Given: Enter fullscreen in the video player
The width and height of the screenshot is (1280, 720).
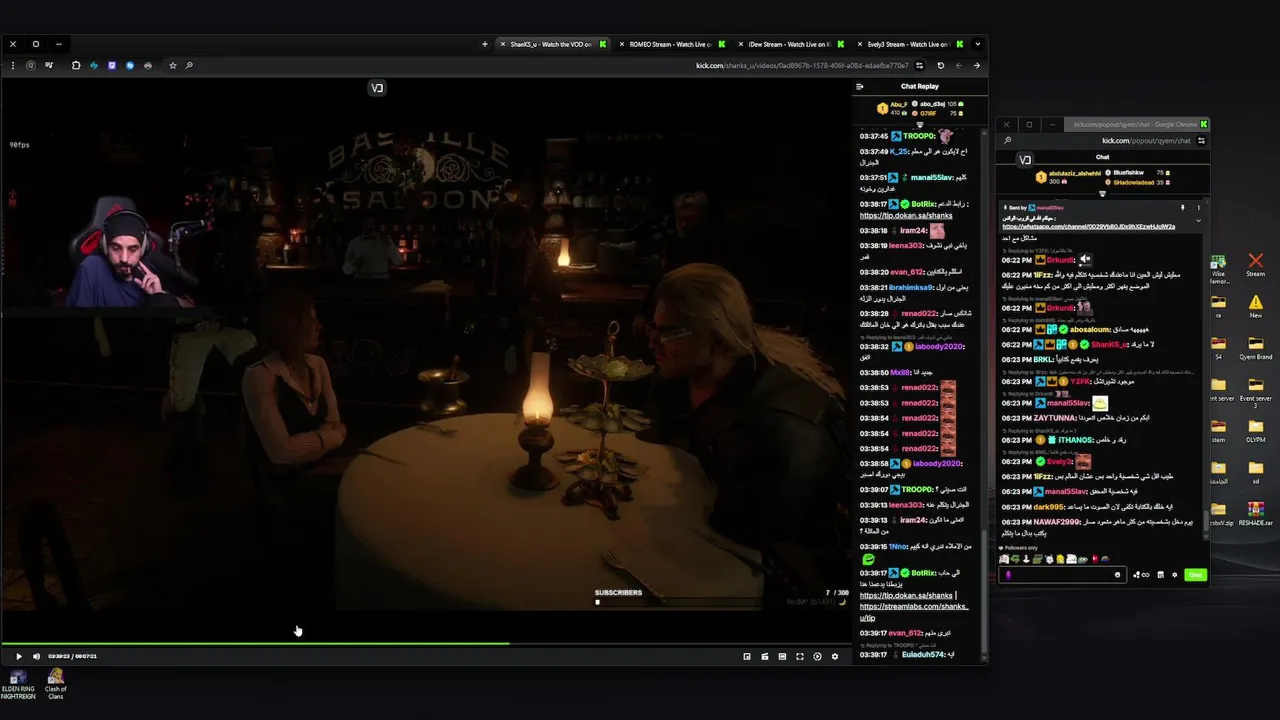Looking at the screenshot, I should (x=799, y=656).
